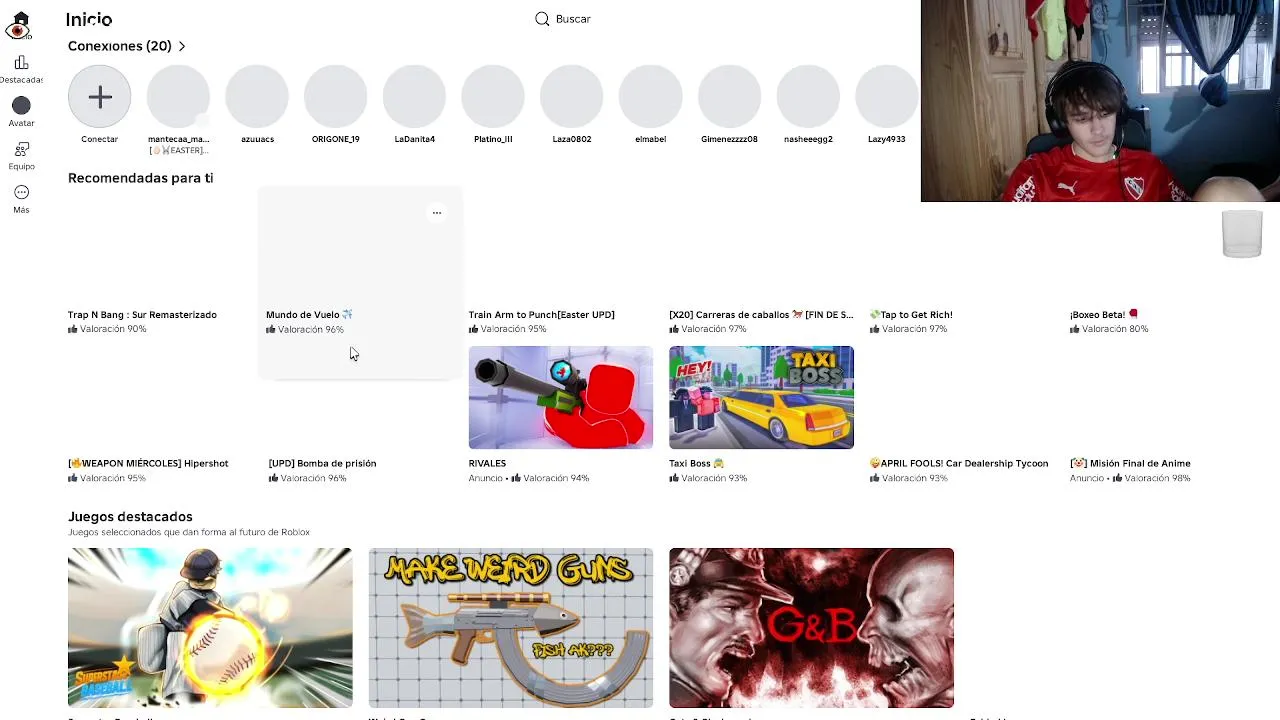Click the rating icon on Trap N Bang
The image size is (1280, 720).
(x=73, y=329)
